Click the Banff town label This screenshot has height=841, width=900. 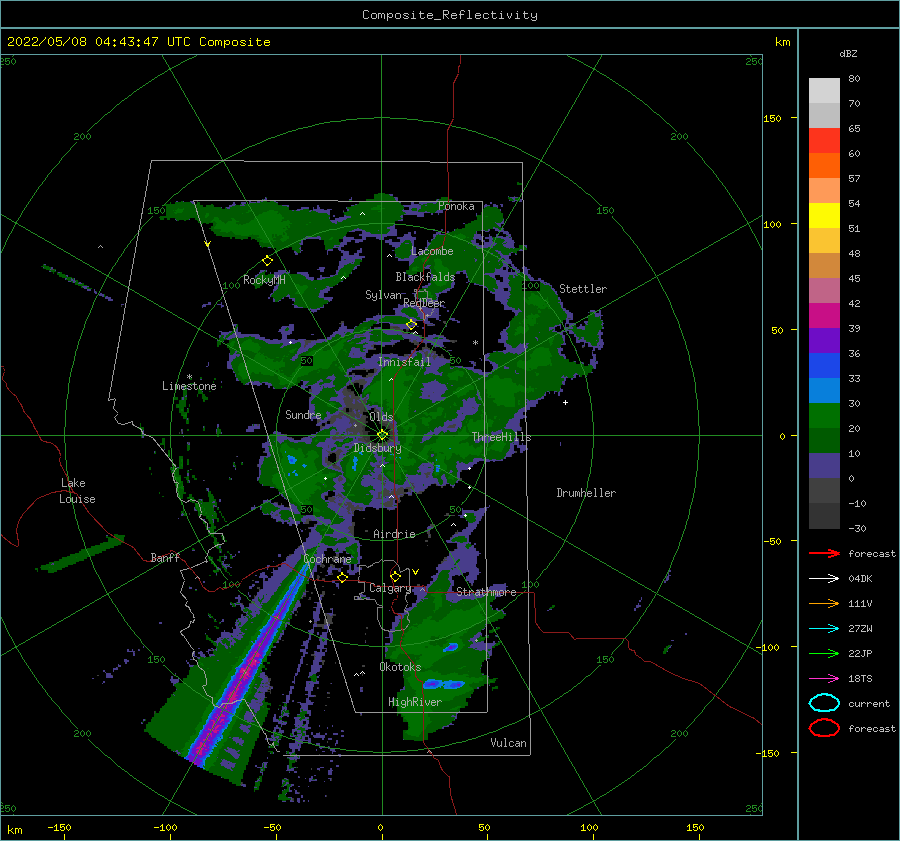coord(165,557)
